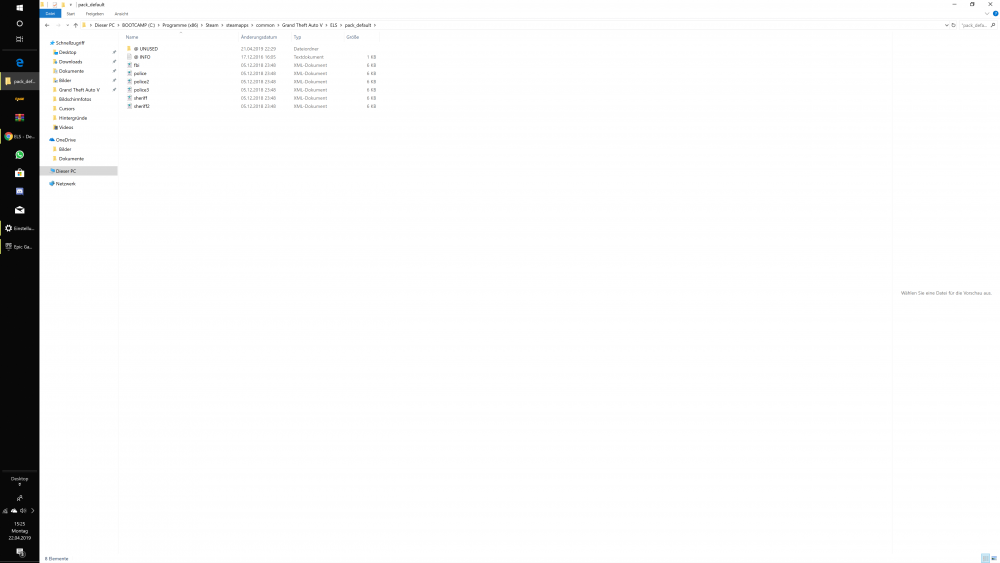
Task: Select Netzwerk in navigation pane
Action: click(65, 184)
